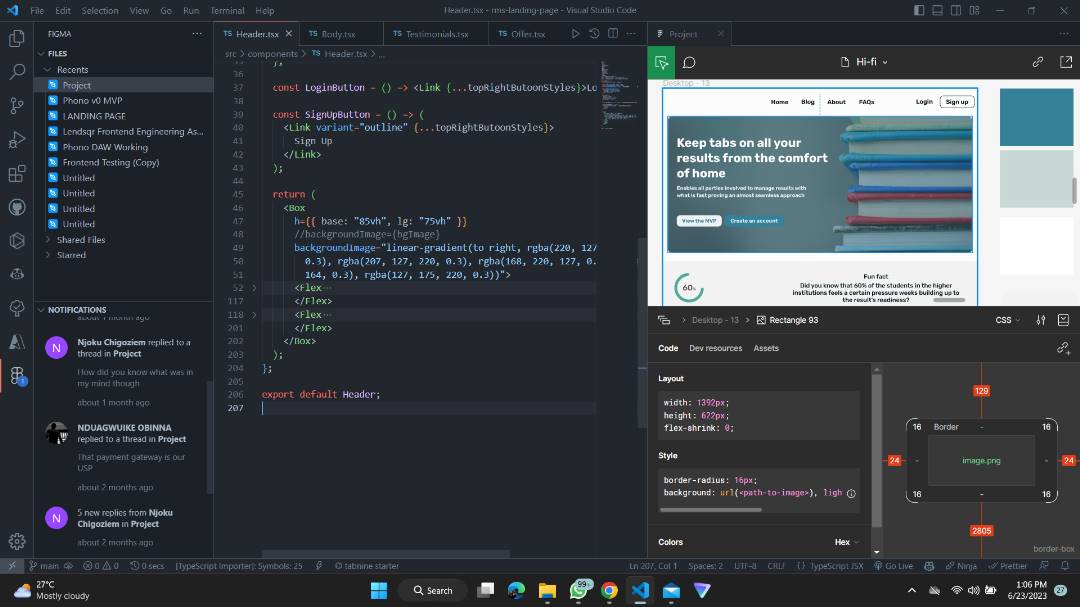This screenshot has width=1080, height=607.
Task: Open the Hi-fi page dropdown
Action: pos(864,62)
